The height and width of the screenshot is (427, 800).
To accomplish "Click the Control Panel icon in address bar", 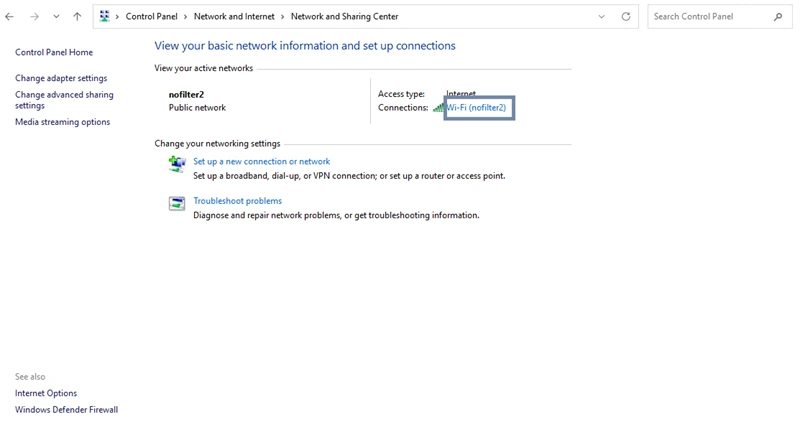I will pyautogui.click(x=105, y=17).
